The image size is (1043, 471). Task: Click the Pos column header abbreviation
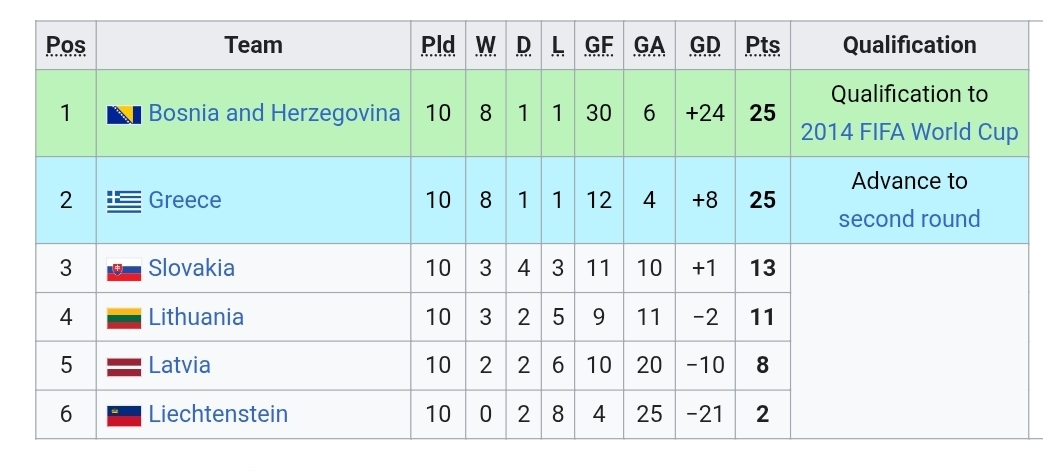coord(66,45)
